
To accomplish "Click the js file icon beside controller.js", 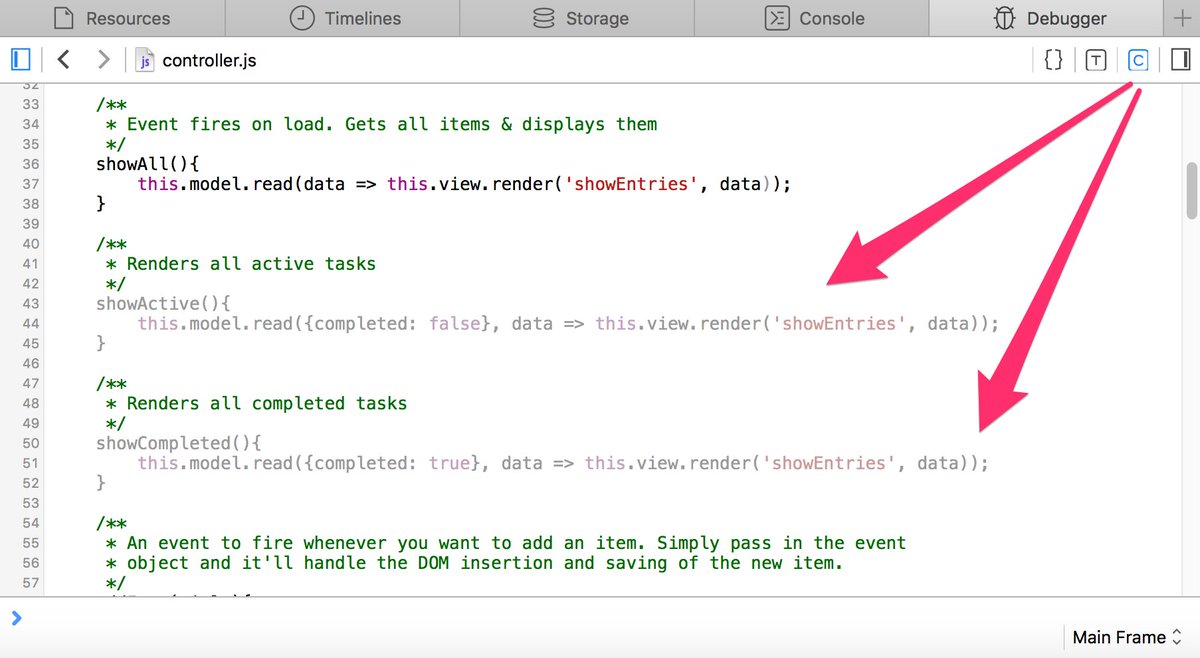I will coord(145,60).
